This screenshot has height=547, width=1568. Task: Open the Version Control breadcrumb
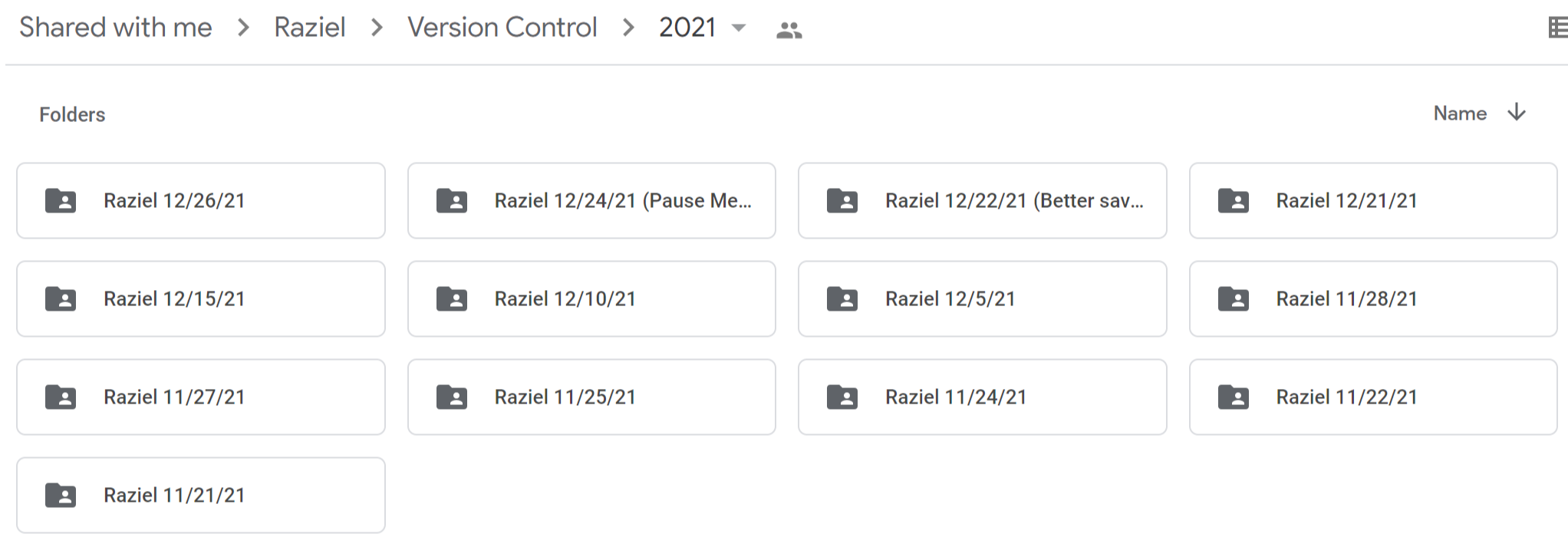(502, 28)
